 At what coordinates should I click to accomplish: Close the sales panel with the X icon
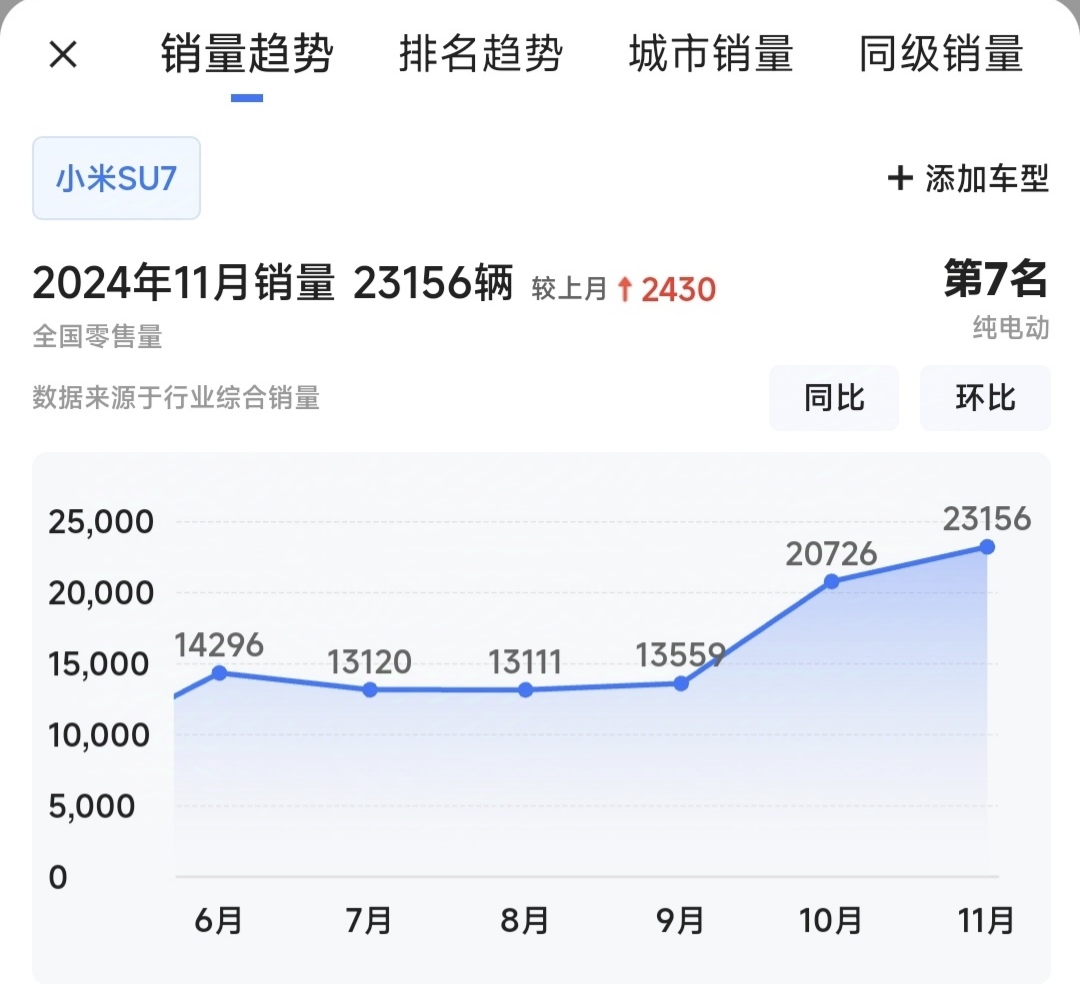pos(63,54)
